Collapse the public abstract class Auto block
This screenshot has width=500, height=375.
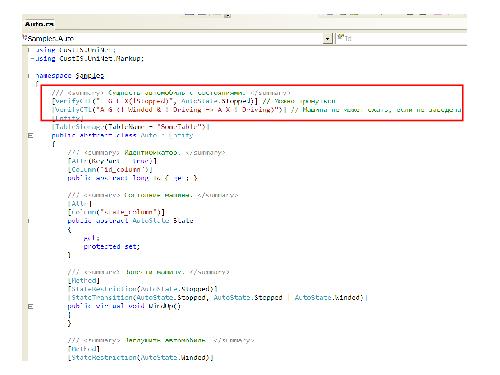pyautogui.click(x=30, y=135)
